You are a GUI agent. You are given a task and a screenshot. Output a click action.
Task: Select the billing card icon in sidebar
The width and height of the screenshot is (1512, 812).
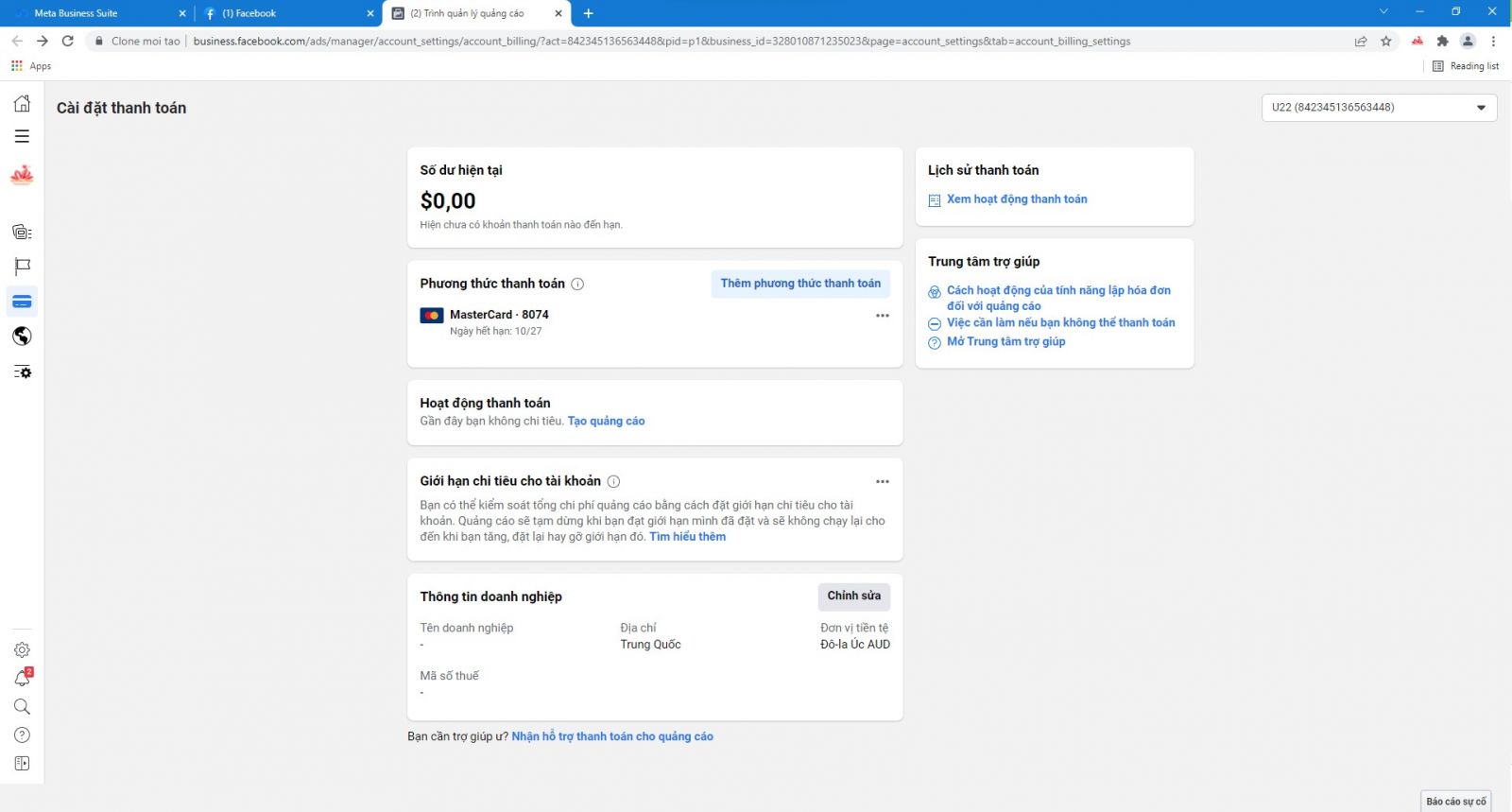coord(22,302)
